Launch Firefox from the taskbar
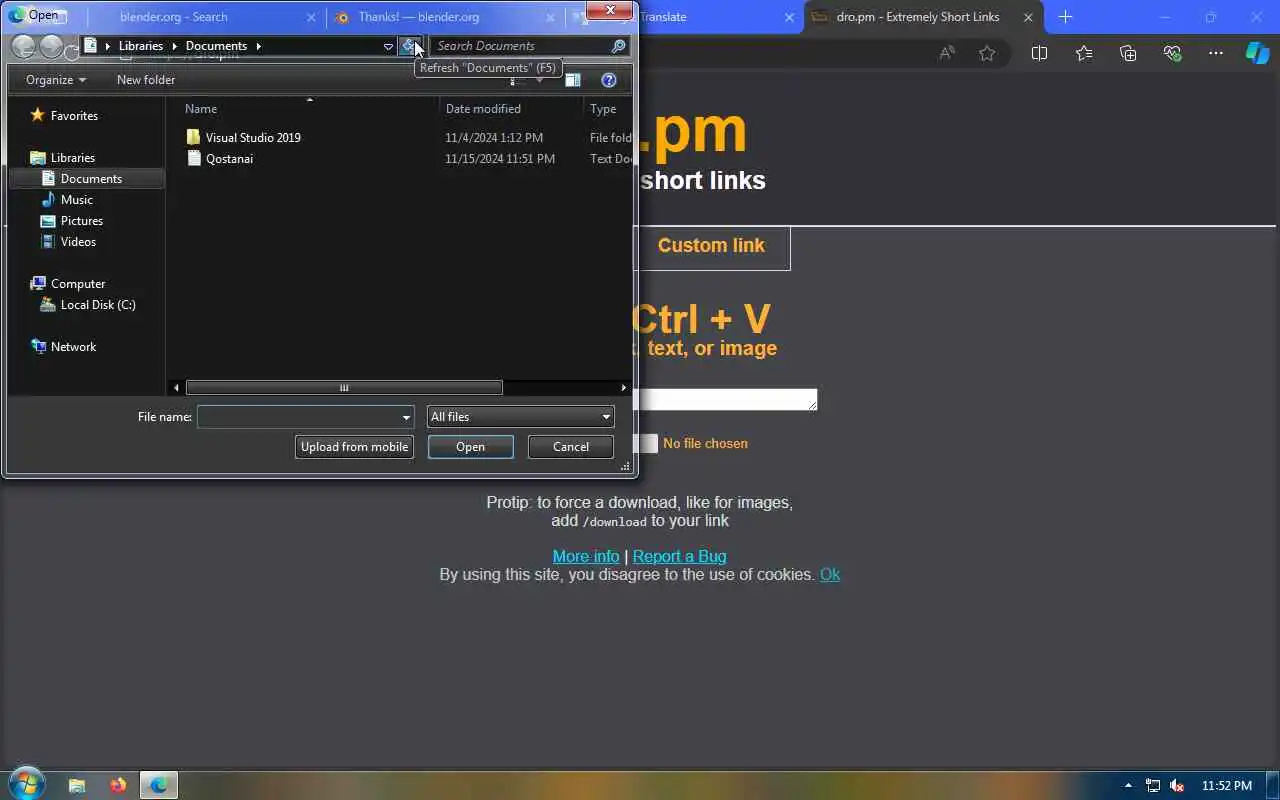This screenshot has height=800, width=1280. 118,785
